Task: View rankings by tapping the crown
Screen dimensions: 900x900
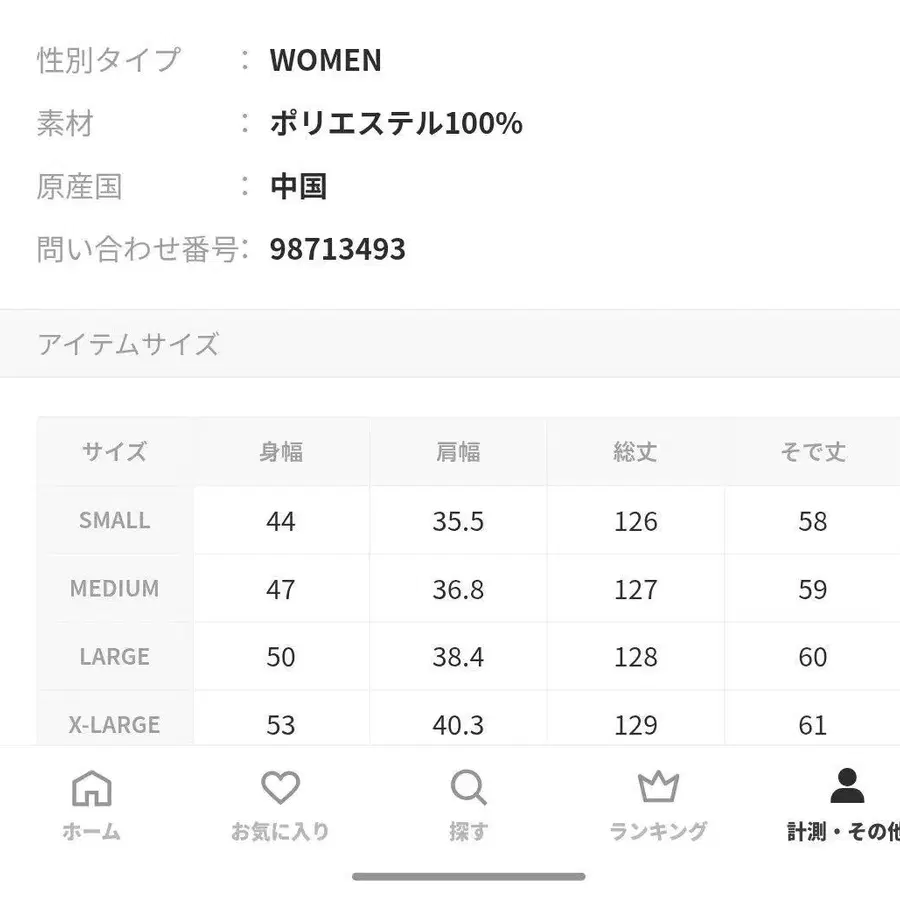Action: coord(657,790)
